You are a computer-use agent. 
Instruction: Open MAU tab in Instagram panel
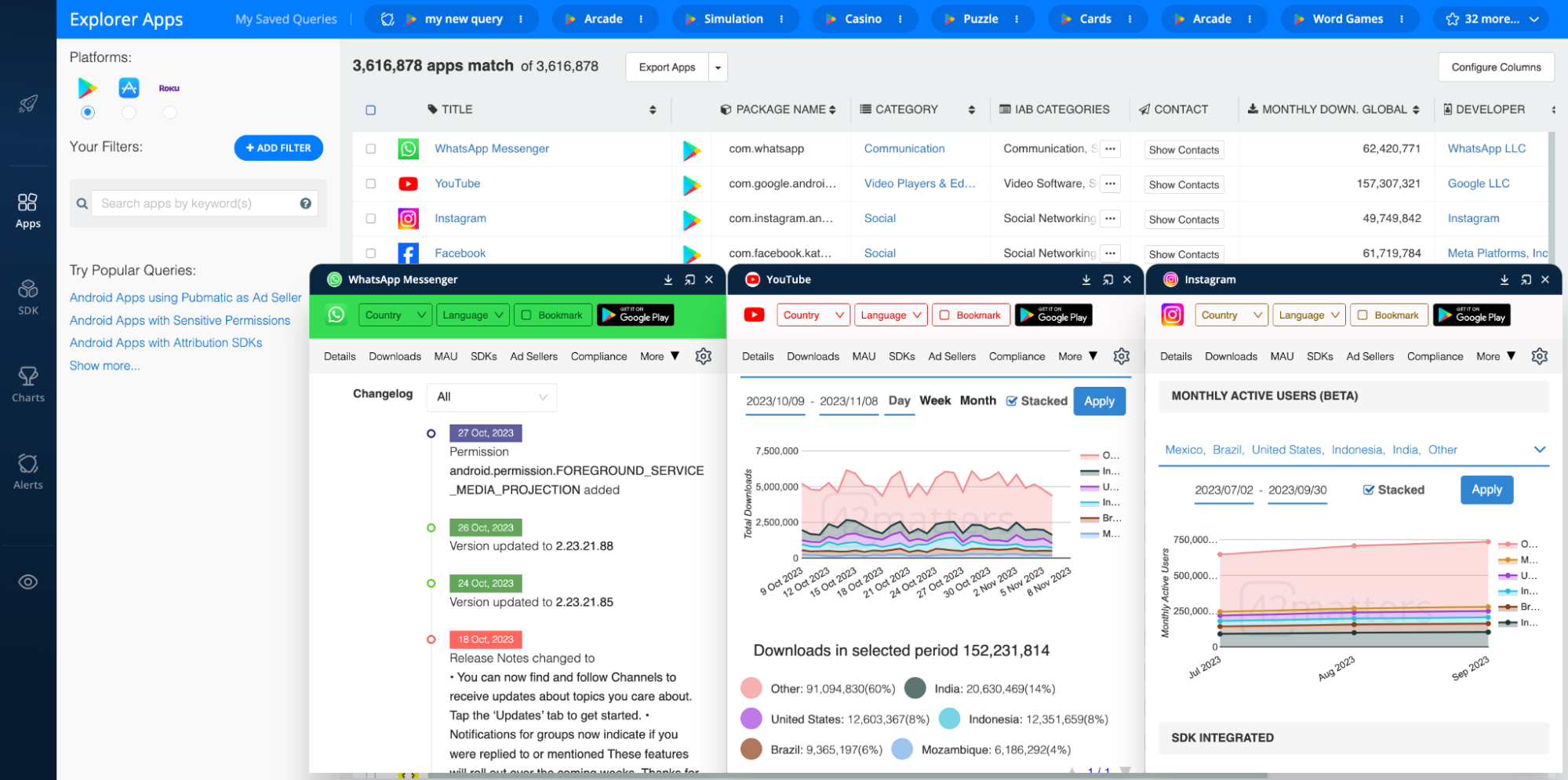click(x=1282, y=356)
